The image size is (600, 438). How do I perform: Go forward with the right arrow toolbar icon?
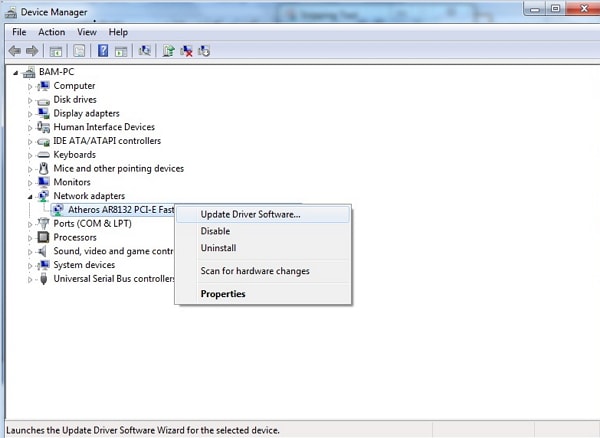tap(32, 51)
